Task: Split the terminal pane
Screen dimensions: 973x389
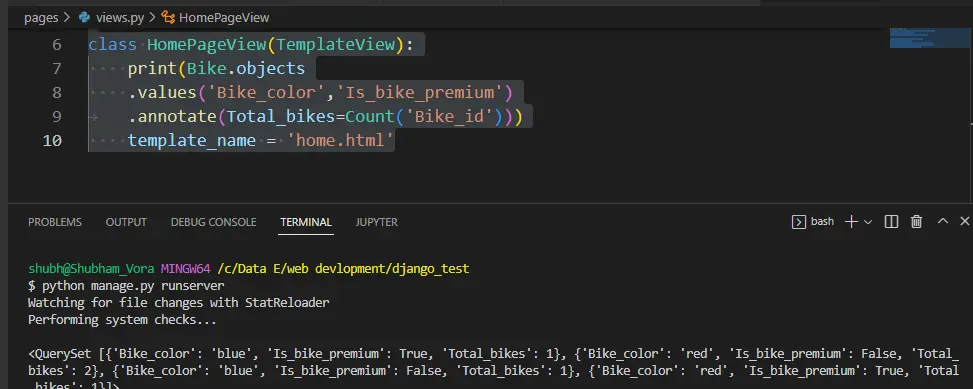Action: (x=891, y=221)
